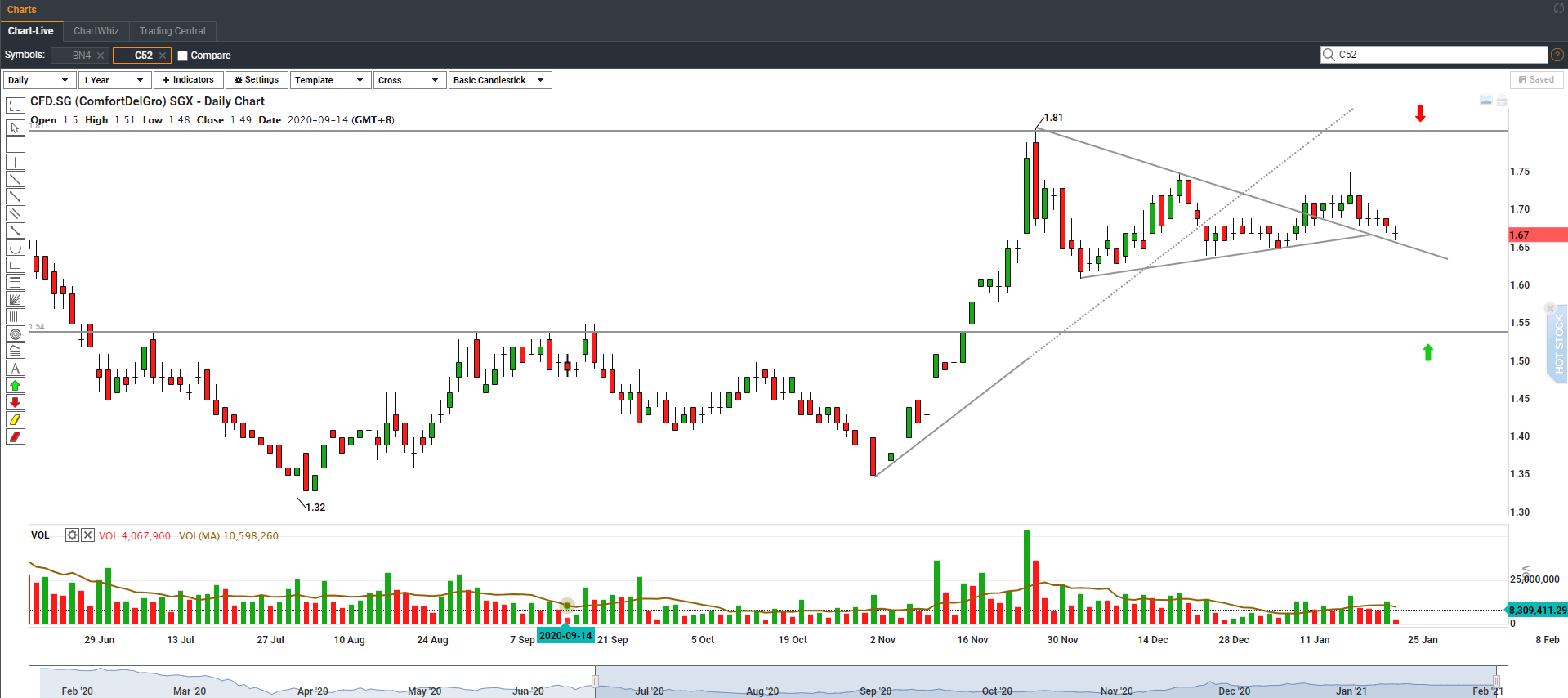Viewport: 1568px width, 698px height.
Task: Remove the VOL indicator panel
Action: point(88,535)
